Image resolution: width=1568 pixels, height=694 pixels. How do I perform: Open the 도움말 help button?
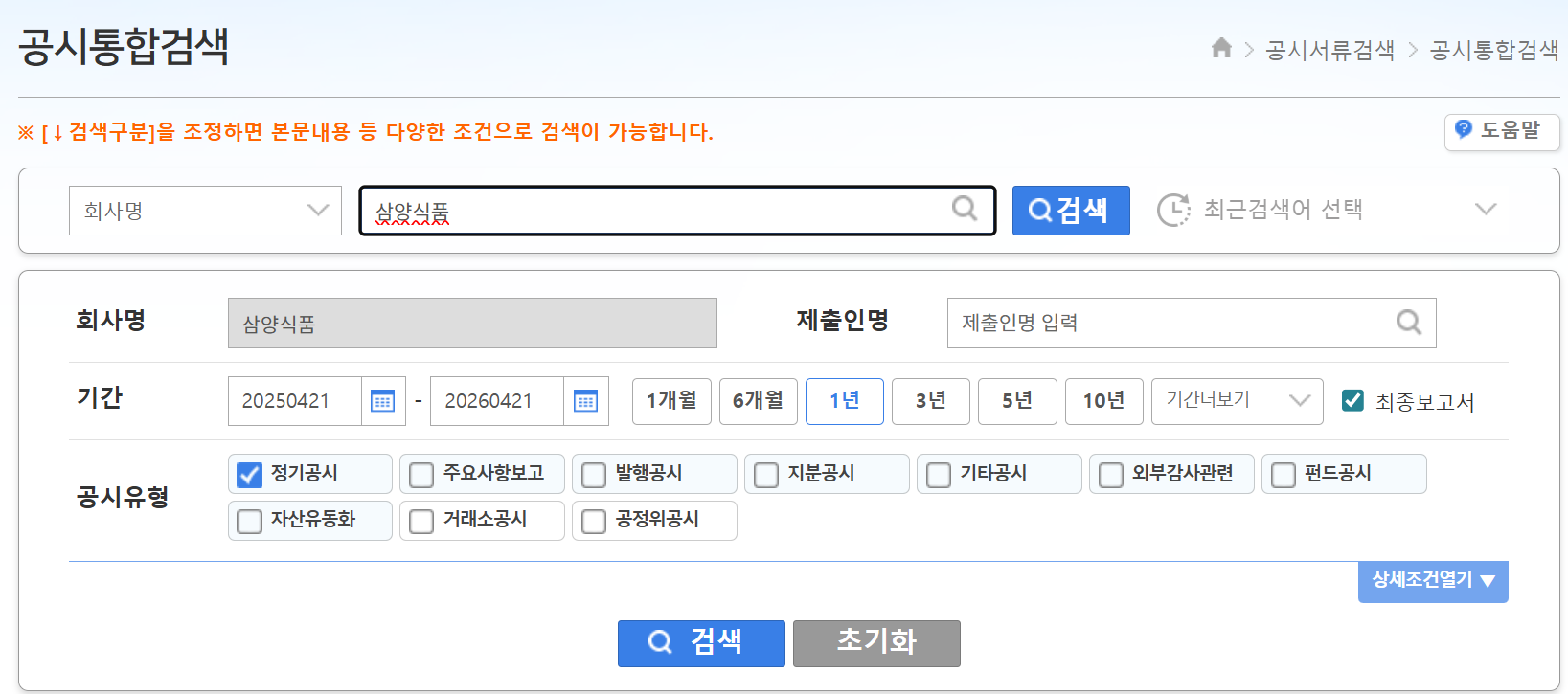[x=1502, y=131]
